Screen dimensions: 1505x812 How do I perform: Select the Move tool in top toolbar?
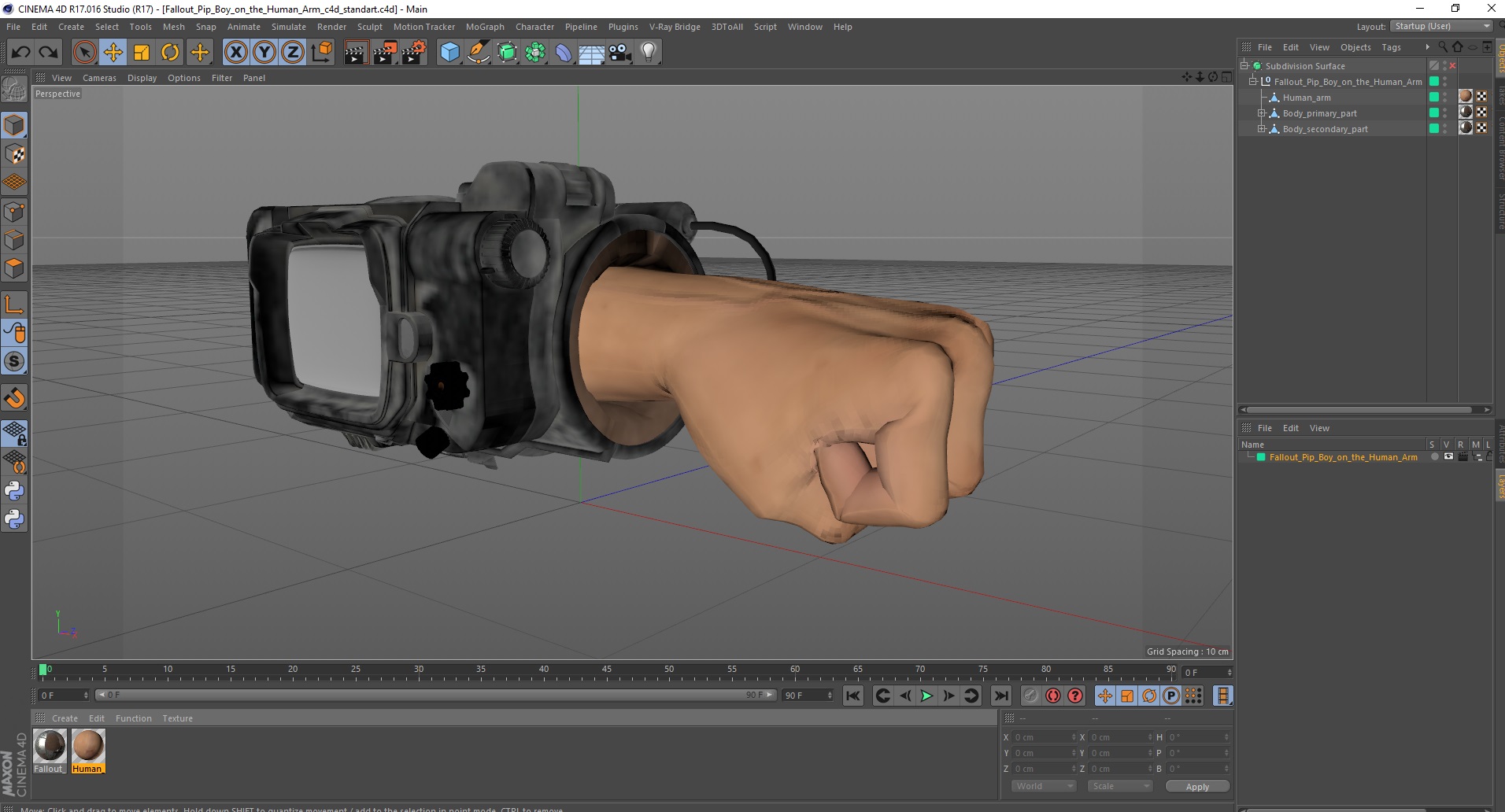(x=113, y=53)
